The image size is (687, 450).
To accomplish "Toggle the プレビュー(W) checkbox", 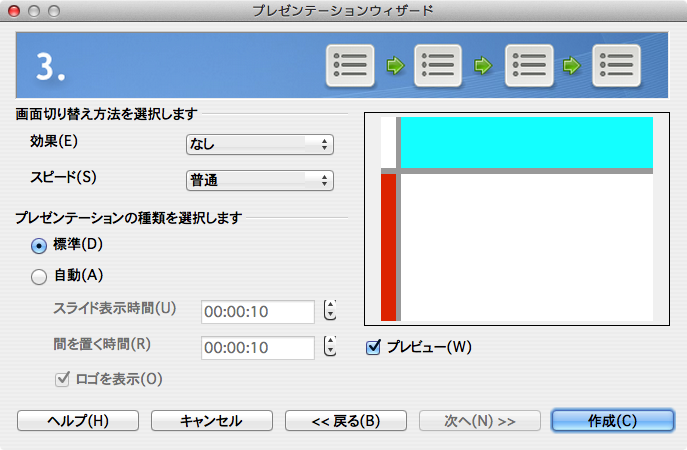I will 375,348.
